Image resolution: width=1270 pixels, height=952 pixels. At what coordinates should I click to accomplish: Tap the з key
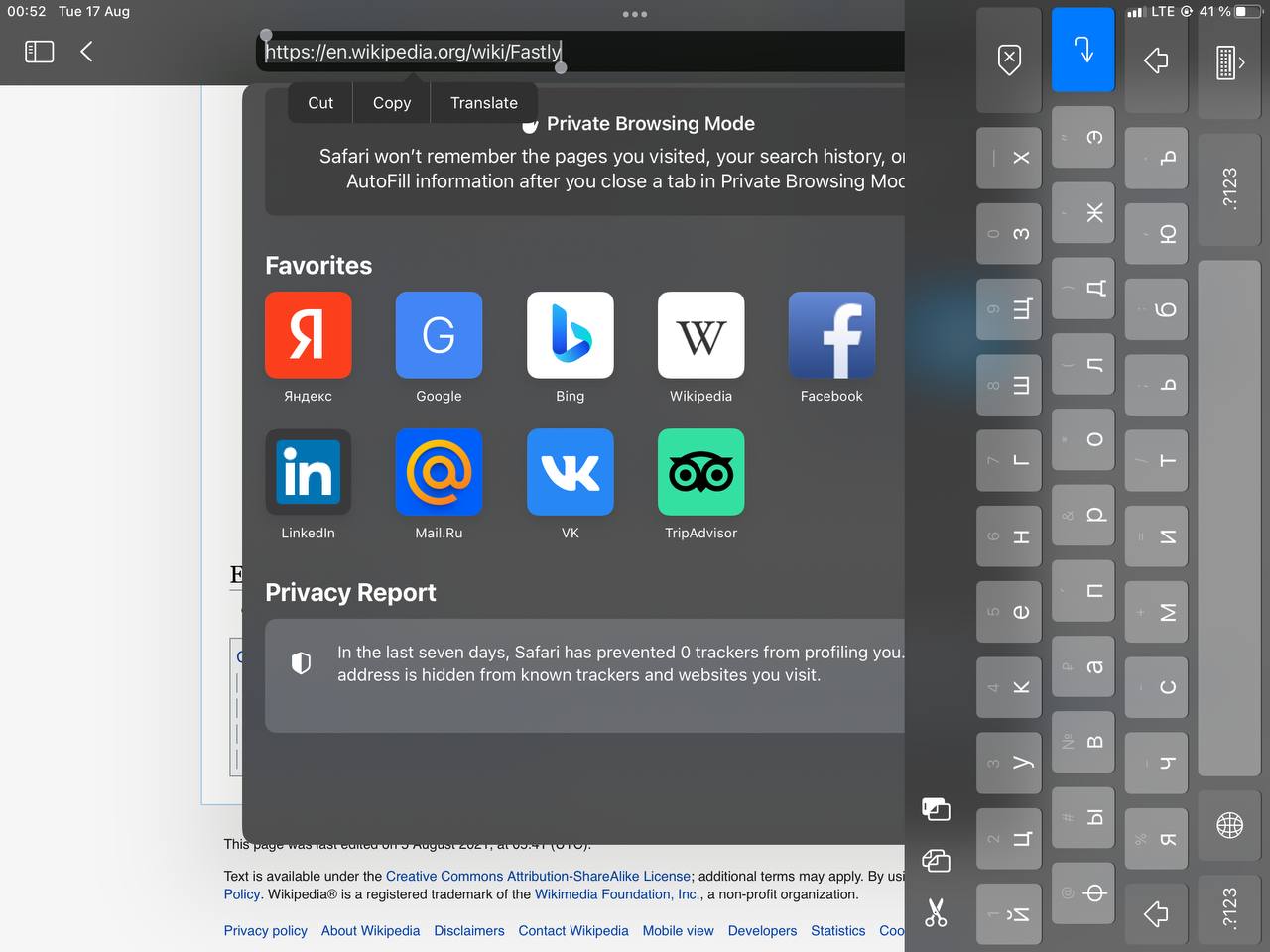point(1009,234)
